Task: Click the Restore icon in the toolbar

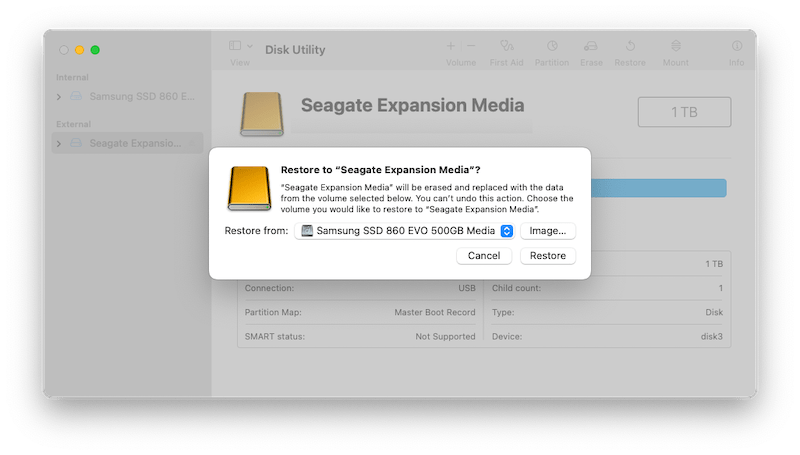Action: [x=630, y=46]
